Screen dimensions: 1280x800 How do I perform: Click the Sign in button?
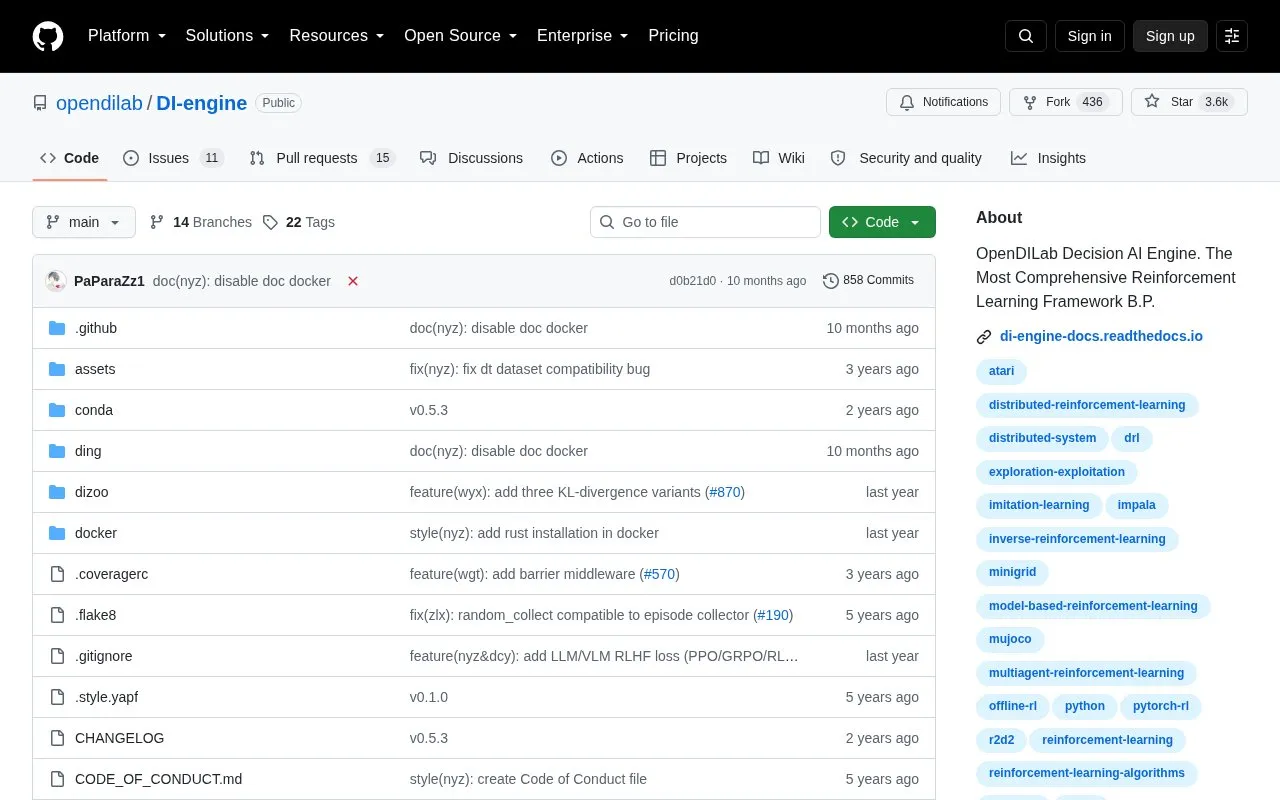pos(1090,36)
